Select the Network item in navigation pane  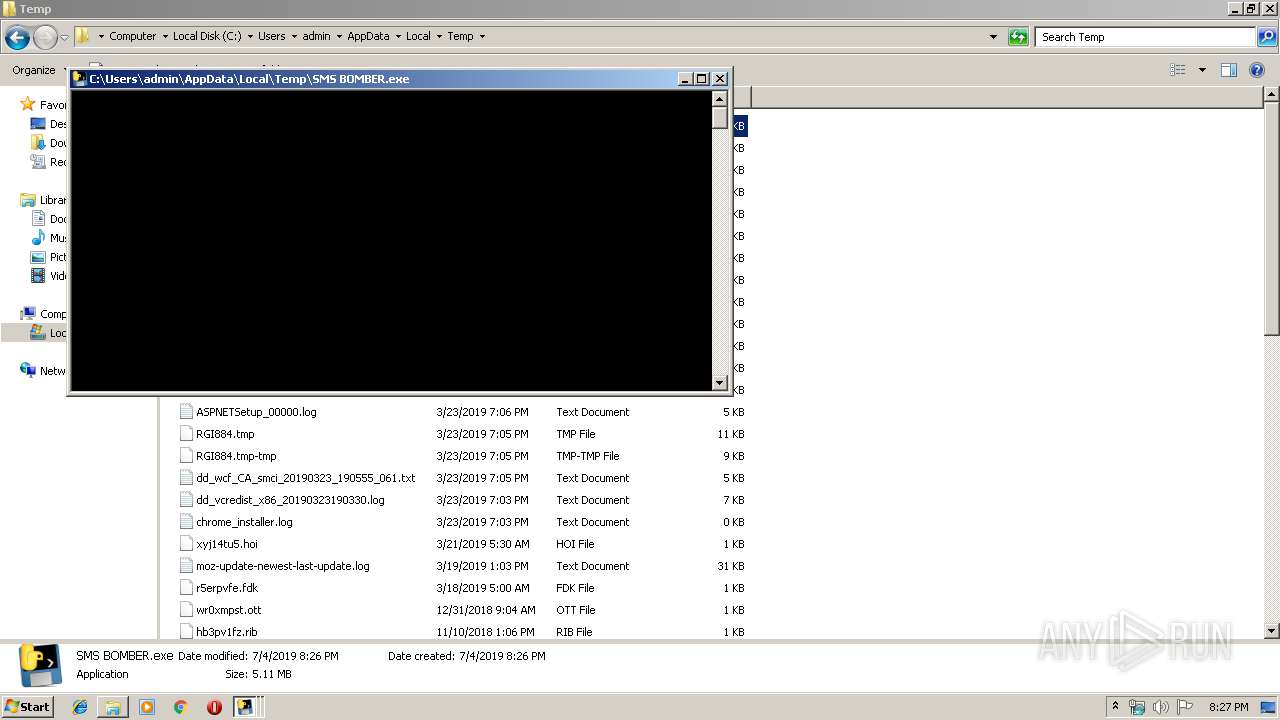[42, 371]
